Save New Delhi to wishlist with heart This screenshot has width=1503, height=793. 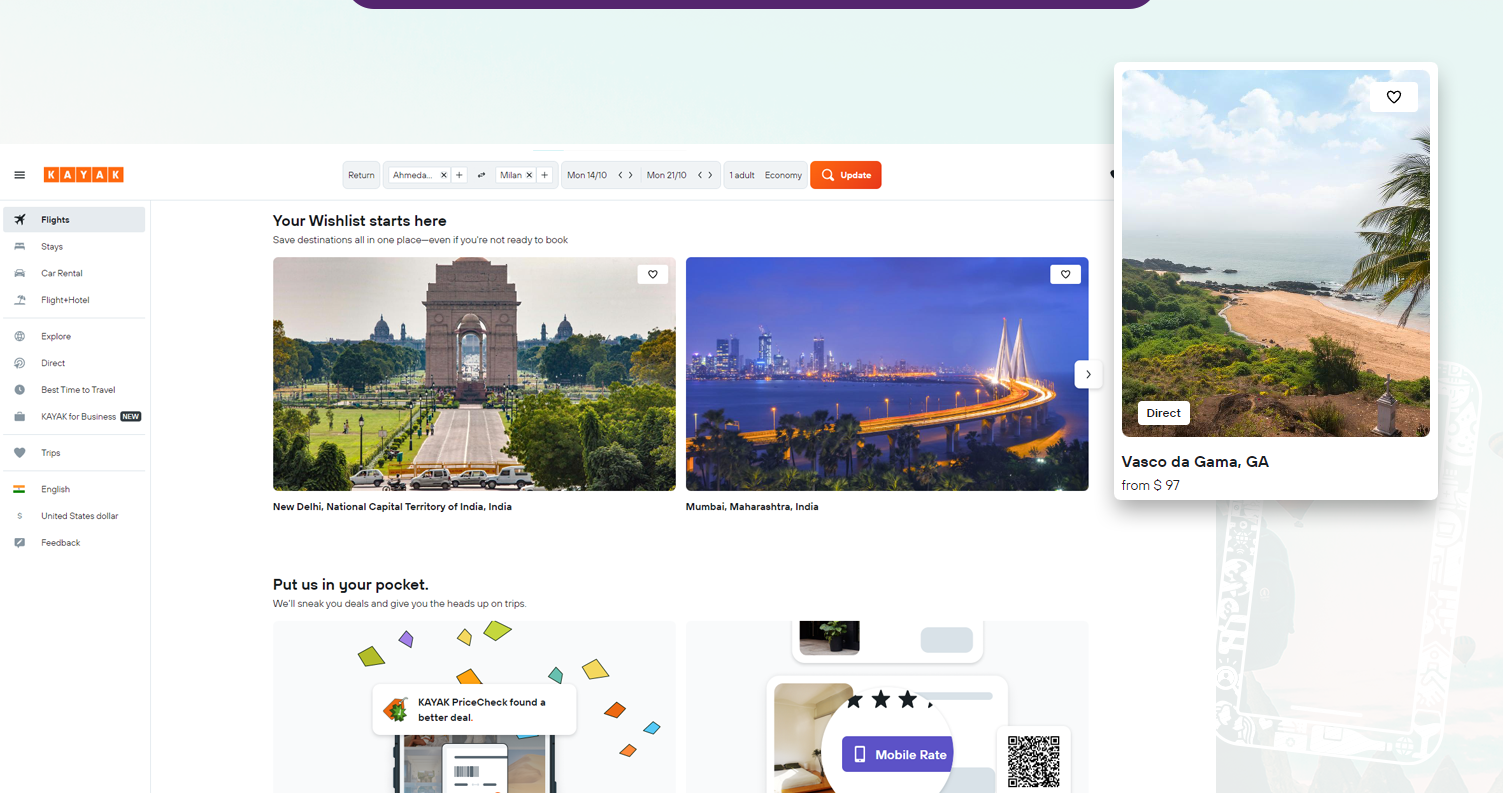tap(652, 274)
